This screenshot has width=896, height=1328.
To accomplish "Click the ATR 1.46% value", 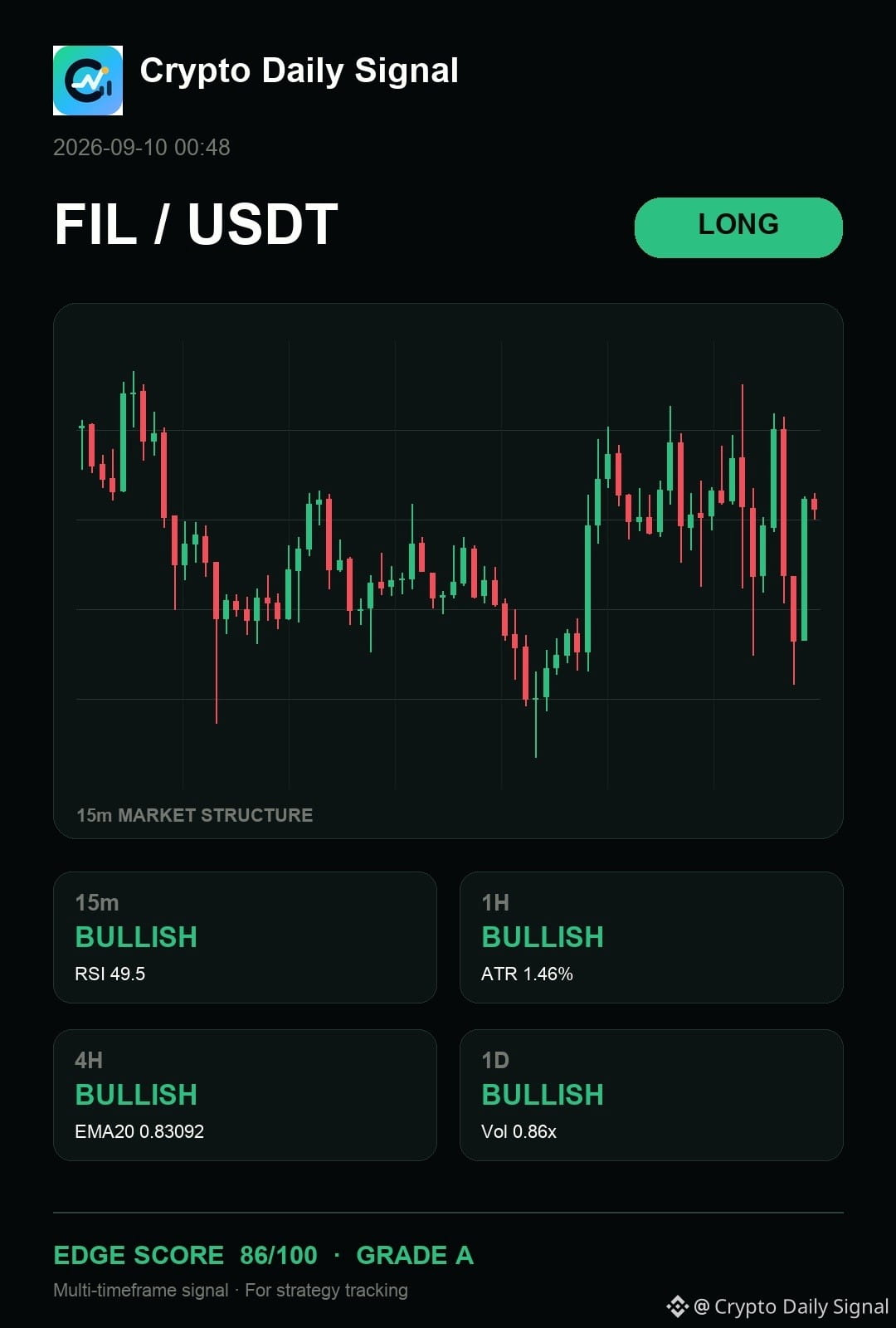I will point(527,974).
